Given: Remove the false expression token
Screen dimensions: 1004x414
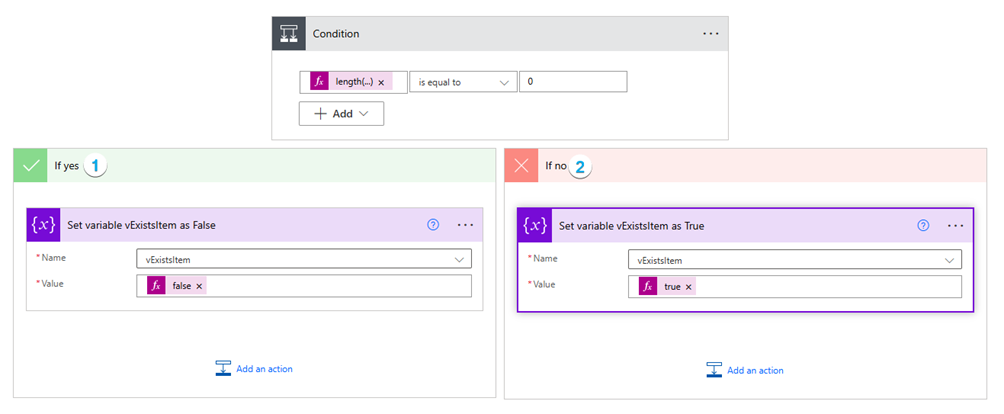Looking at the screenshot, I should (x=199, y=286).
